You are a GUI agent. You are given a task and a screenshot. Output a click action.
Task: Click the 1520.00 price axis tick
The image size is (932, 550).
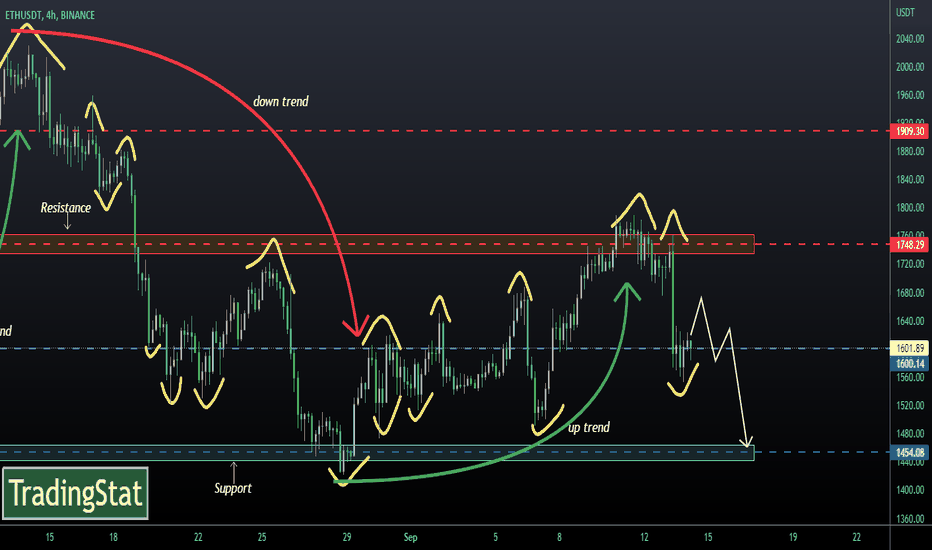point(910,405)
